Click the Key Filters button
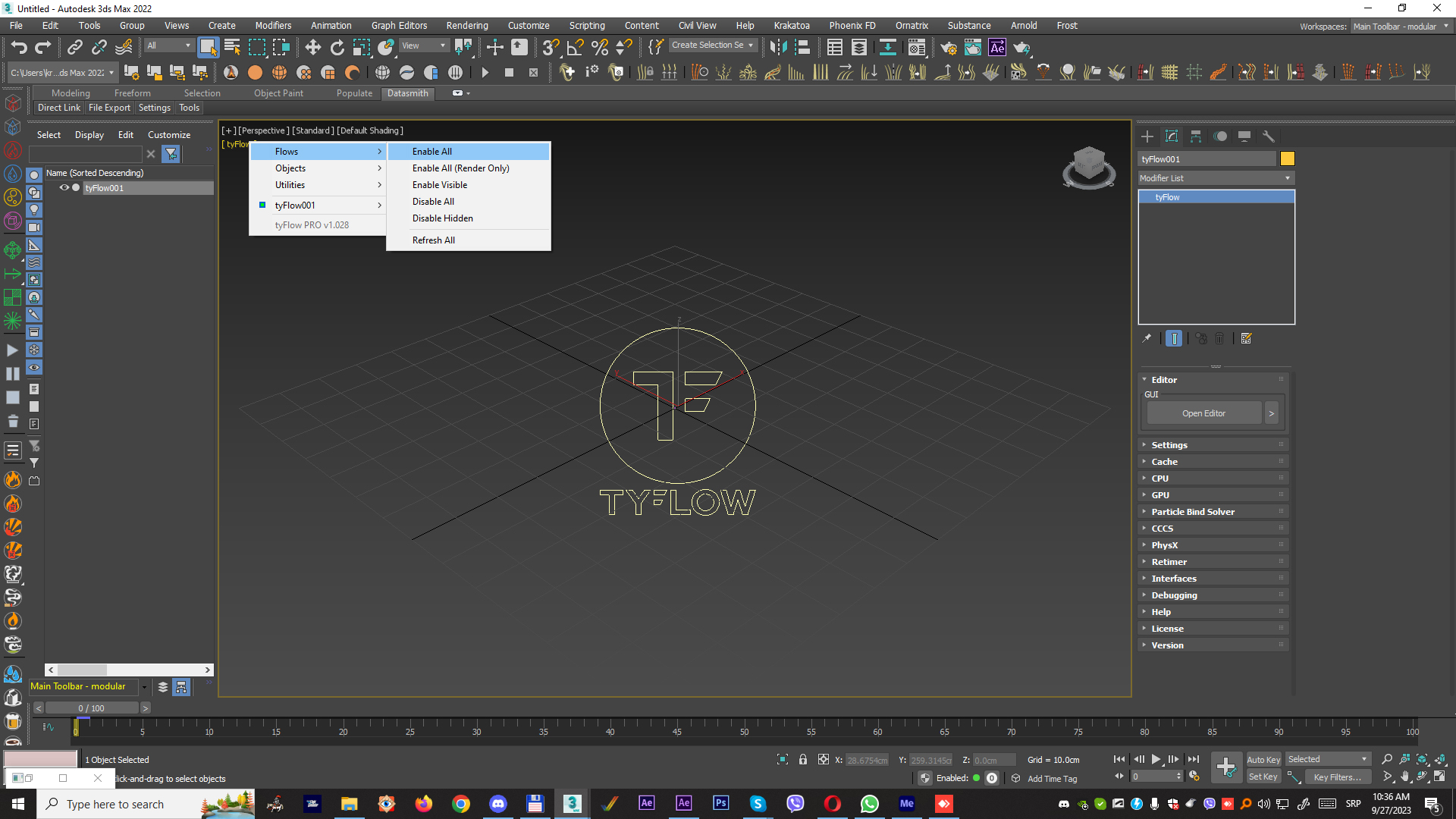Image resolution: width=1456 pixels, height=819 pixels. click(x=1338, y=777)
